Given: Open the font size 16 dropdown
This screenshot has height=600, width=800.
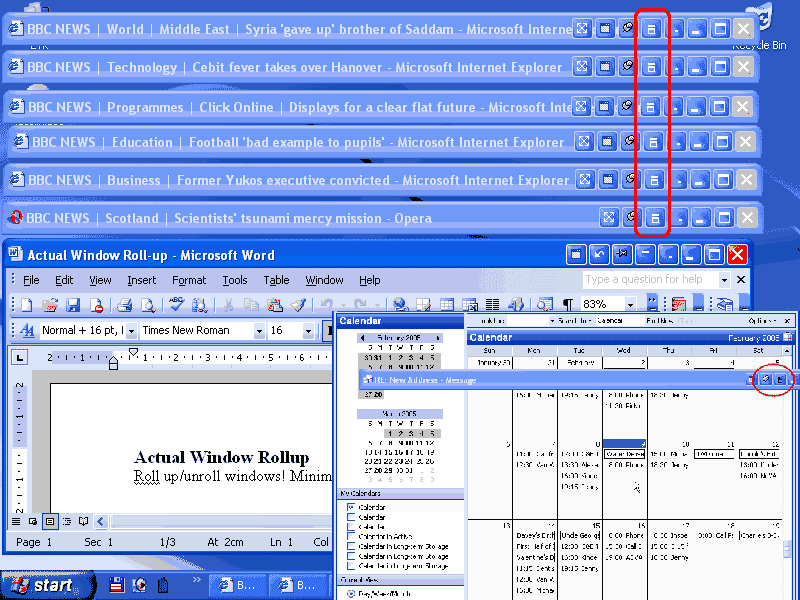Looking at the screenshot, I should (308, 331).
